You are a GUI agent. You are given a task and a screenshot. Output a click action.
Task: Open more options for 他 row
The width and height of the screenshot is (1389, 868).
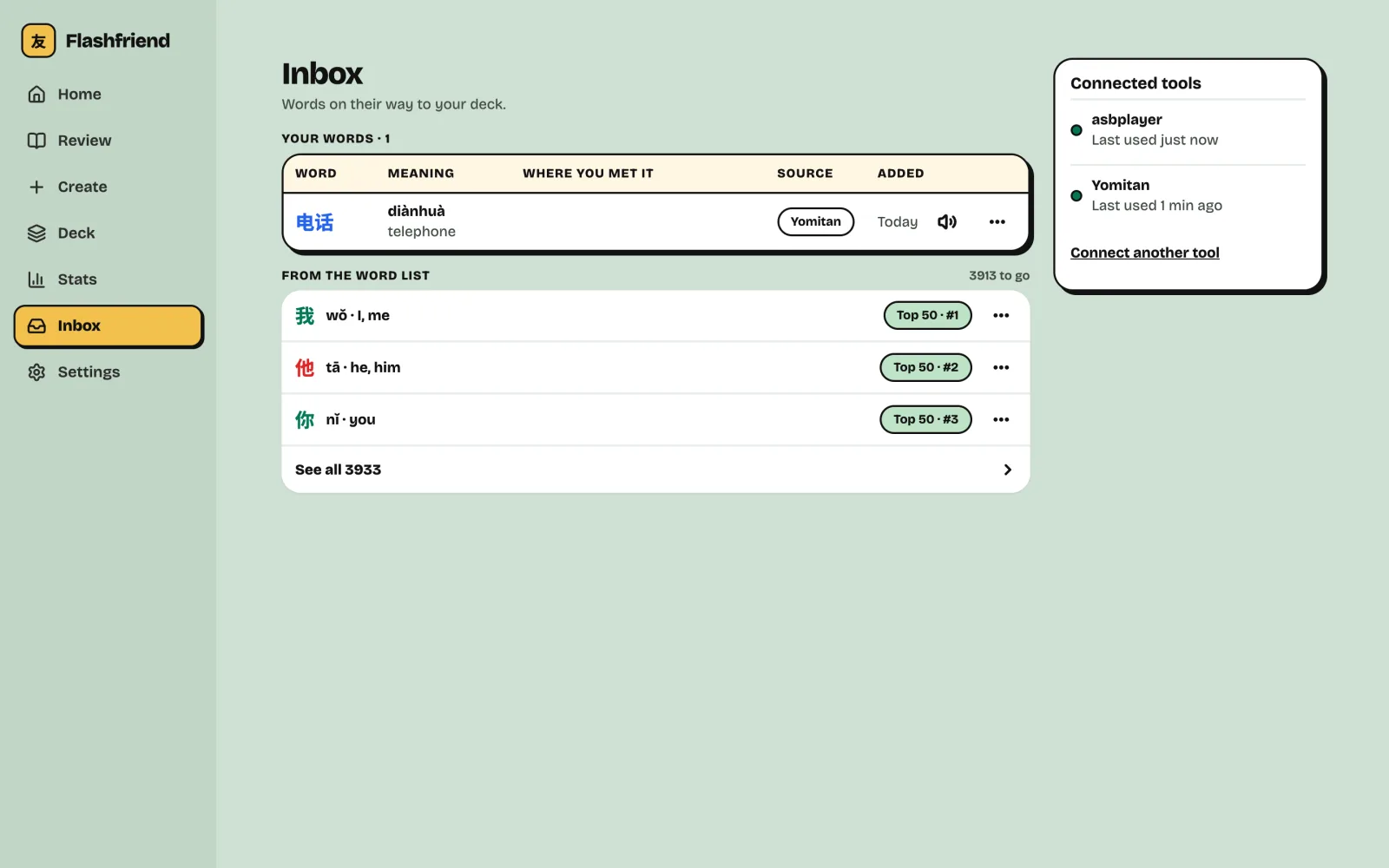tap(1001, 367)
